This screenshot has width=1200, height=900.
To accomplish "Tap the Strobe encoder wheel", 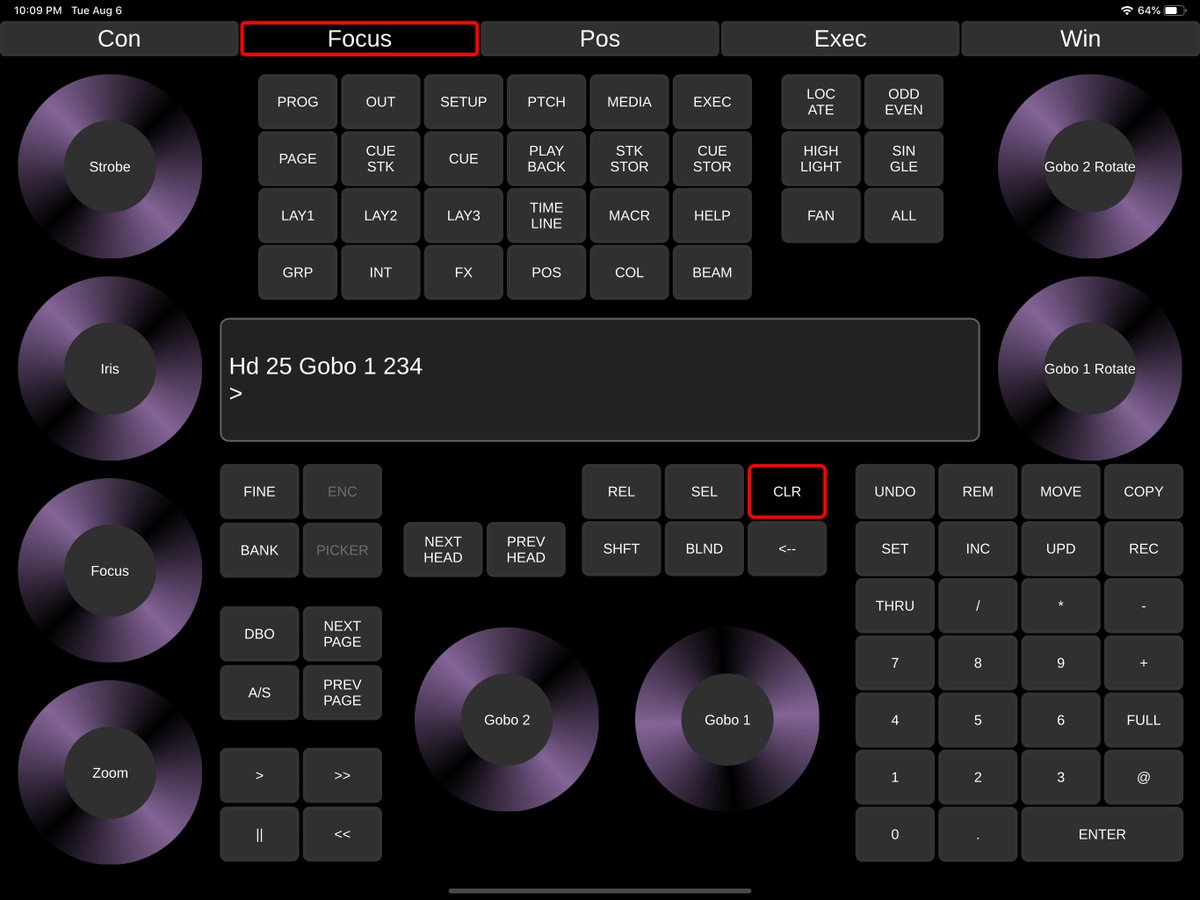I will (x=110, y=167).
